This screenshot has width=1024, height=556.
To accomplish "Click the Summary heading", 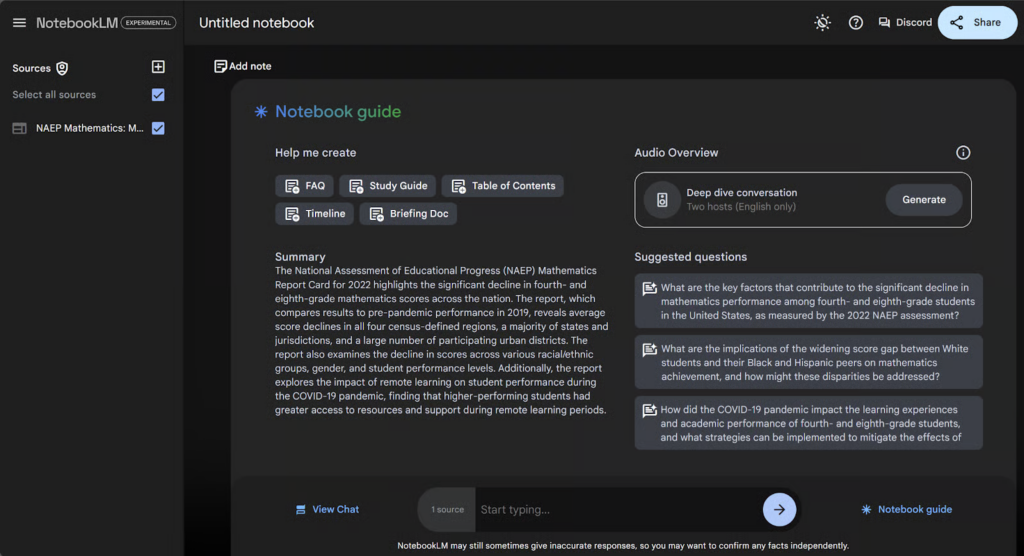I will 300,257.
